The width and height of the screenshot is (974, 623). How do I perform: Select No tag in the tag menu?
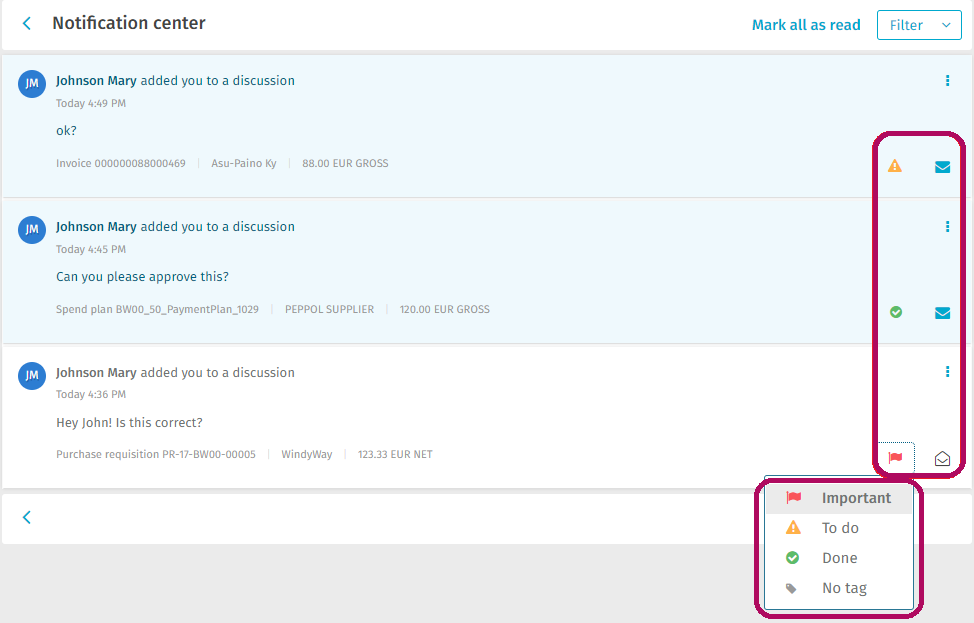click(x=839, y=588)
